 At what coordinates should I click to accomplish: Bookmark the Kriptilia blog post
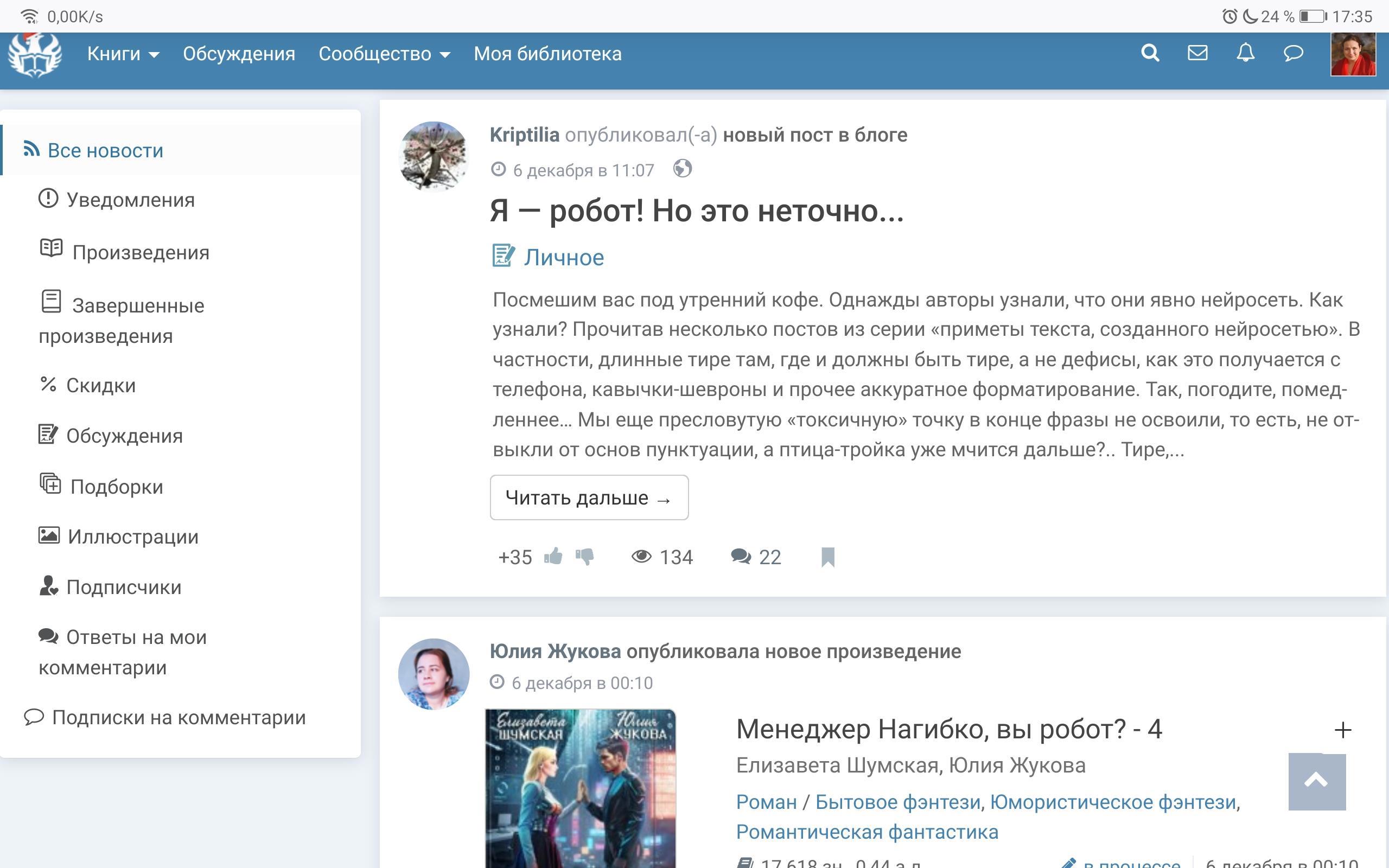coord(827,557)
